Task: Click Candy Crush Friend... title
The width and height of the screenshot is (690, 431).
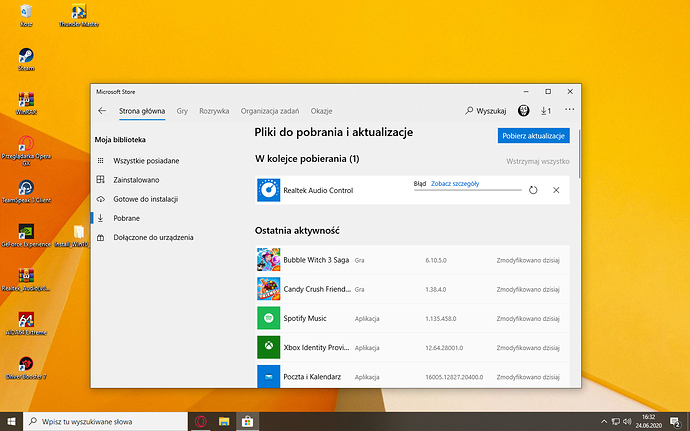Action: [x=317, y=289]
